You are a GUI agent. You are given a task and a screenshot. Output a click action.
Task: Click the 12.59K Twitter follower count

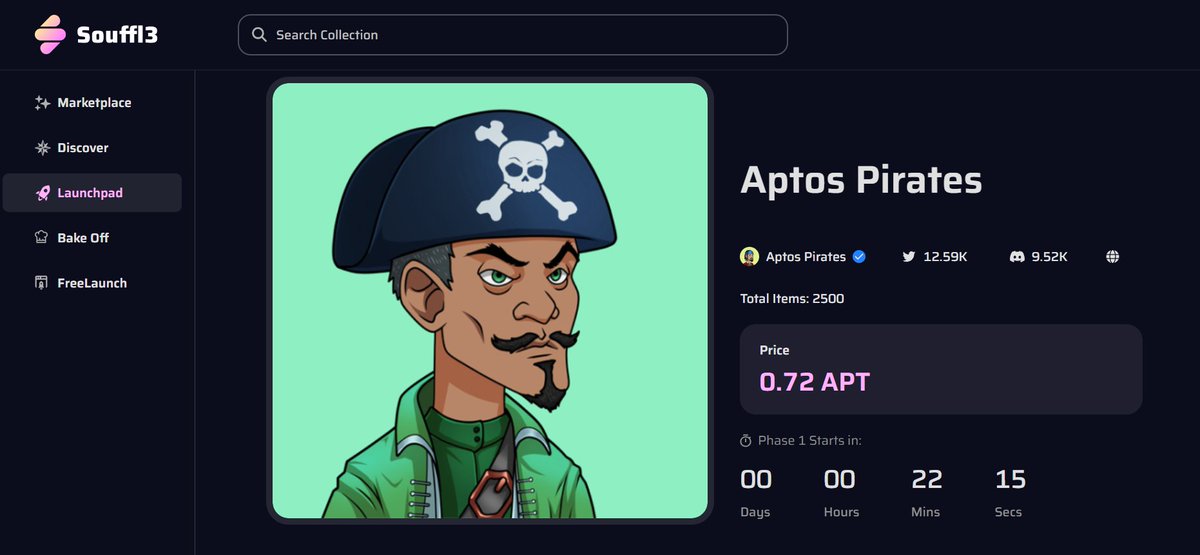click(x=945, y=257)
